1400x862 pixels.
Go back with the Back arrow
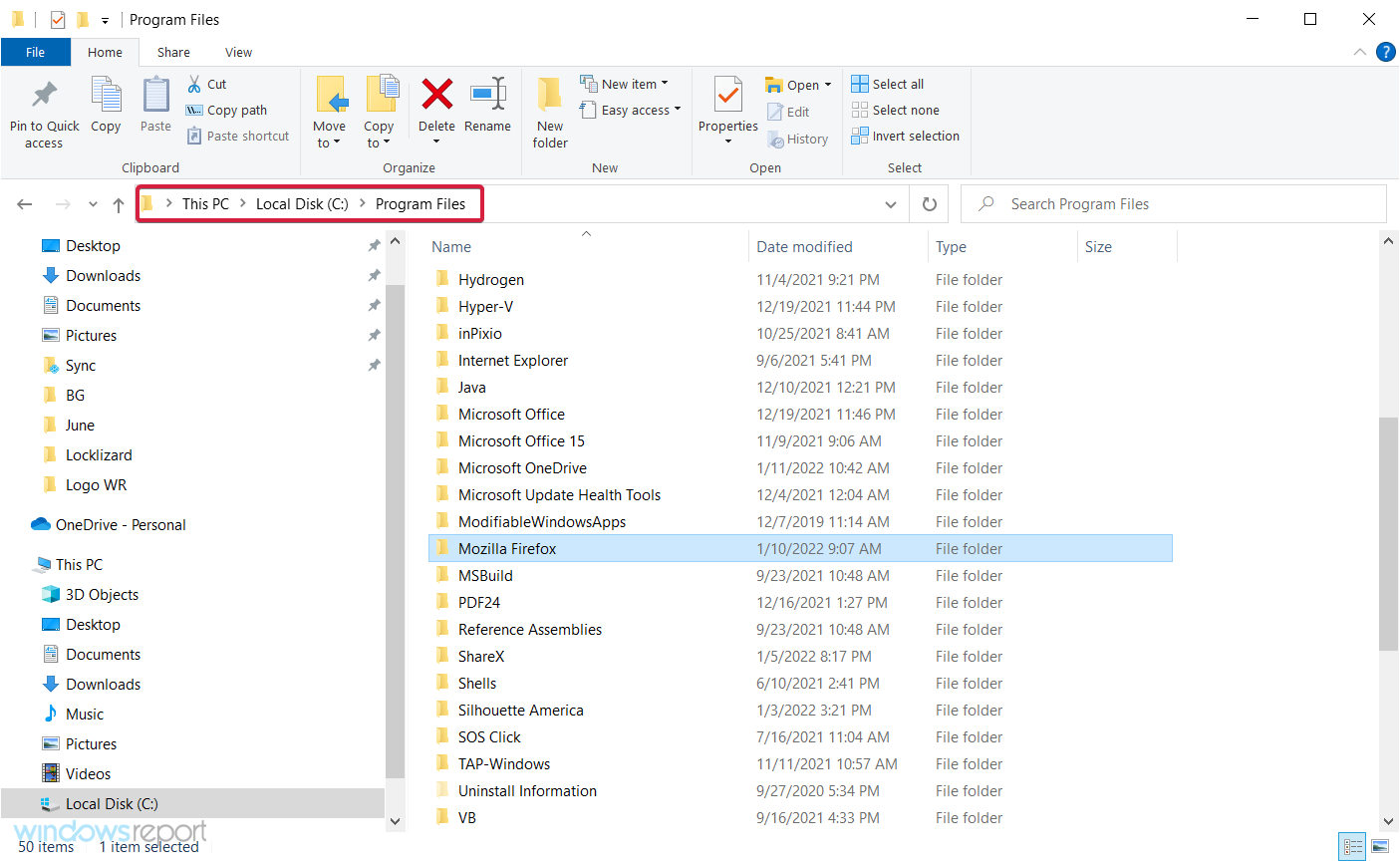25,204
